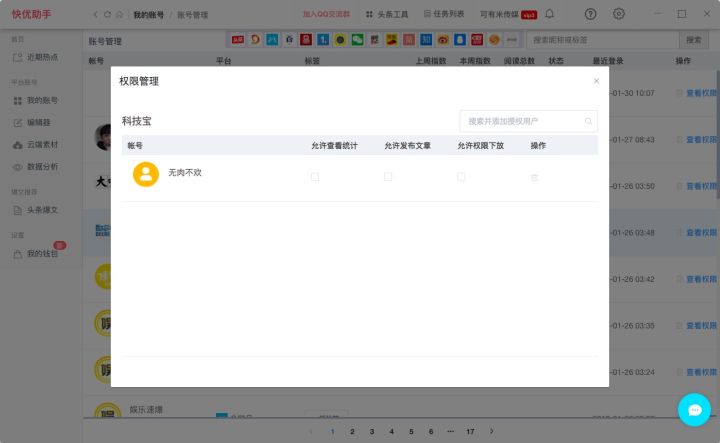Click the account list vertical scrollbar
This screenshot has height=443, width=720.
click(718, 135)
